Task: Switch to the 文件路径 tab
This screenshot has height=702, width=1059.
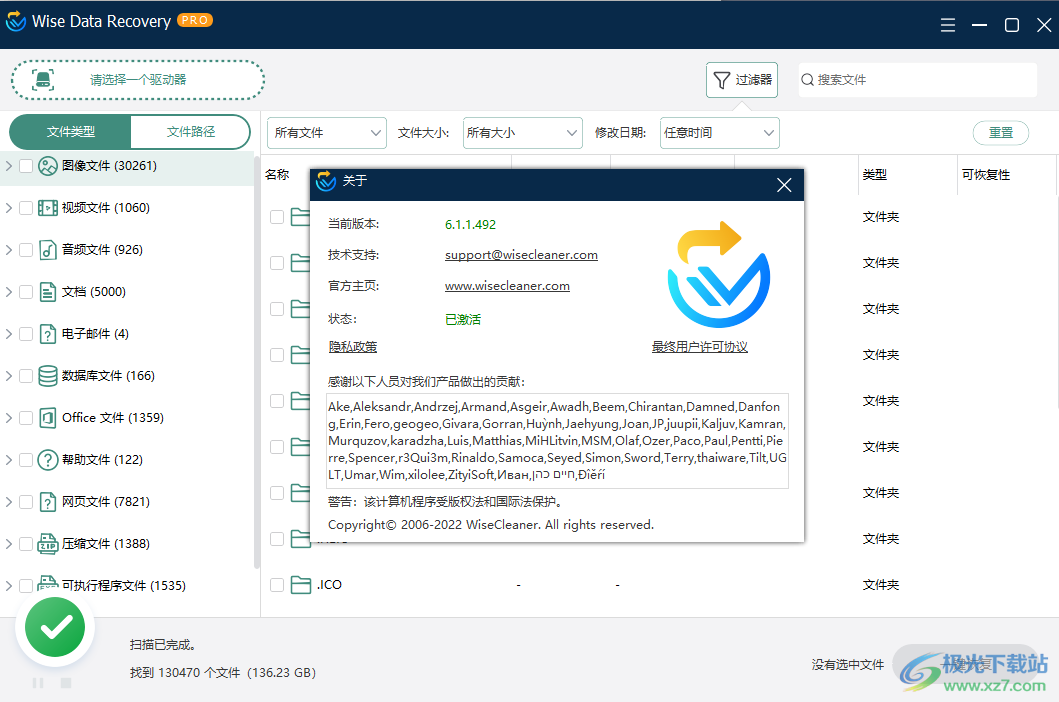Action: click(190, 132)
